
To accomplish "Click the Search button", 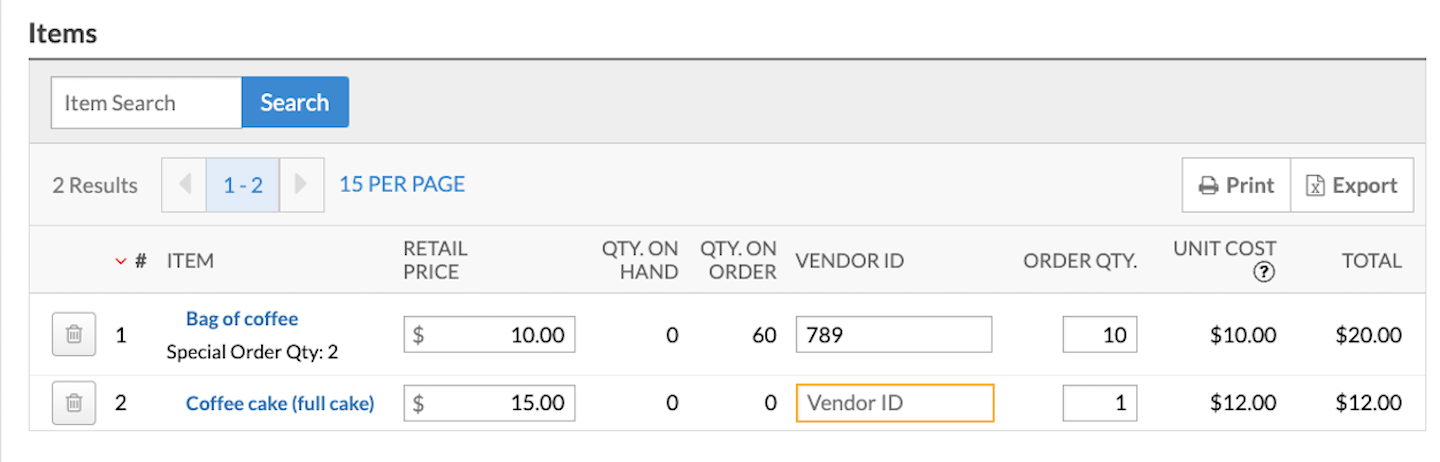I will pos(295,103).
